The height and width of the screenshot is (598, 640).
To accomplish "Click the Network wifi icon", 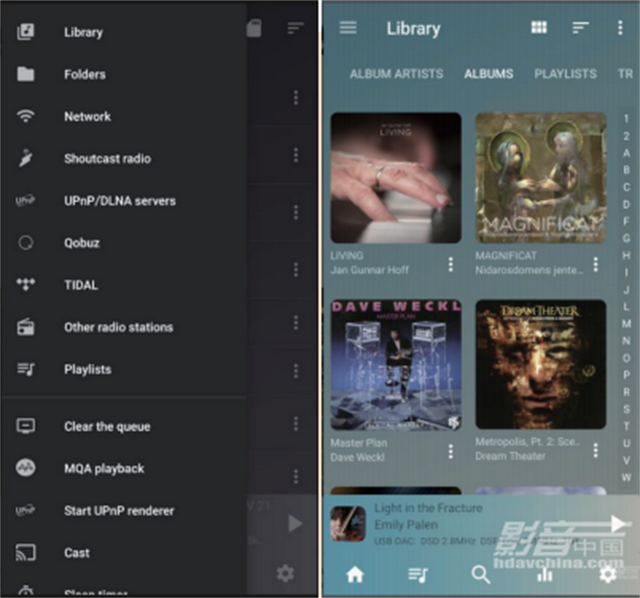I will pos(26,116).
